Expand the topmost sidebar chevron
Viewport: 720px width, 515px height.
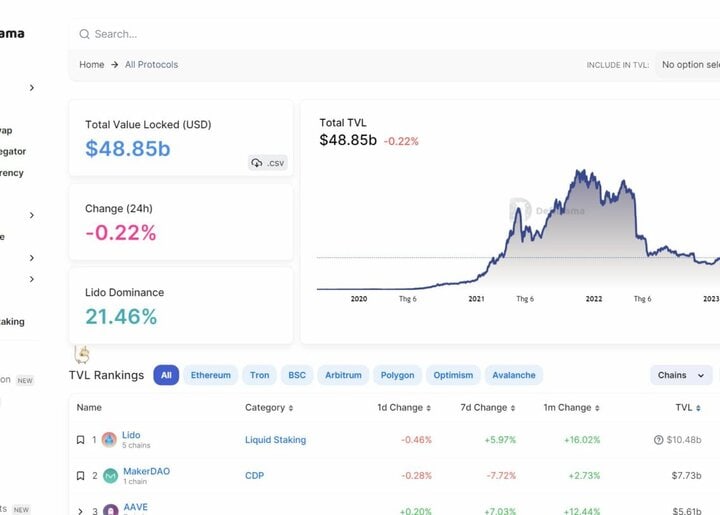point(32,88)
